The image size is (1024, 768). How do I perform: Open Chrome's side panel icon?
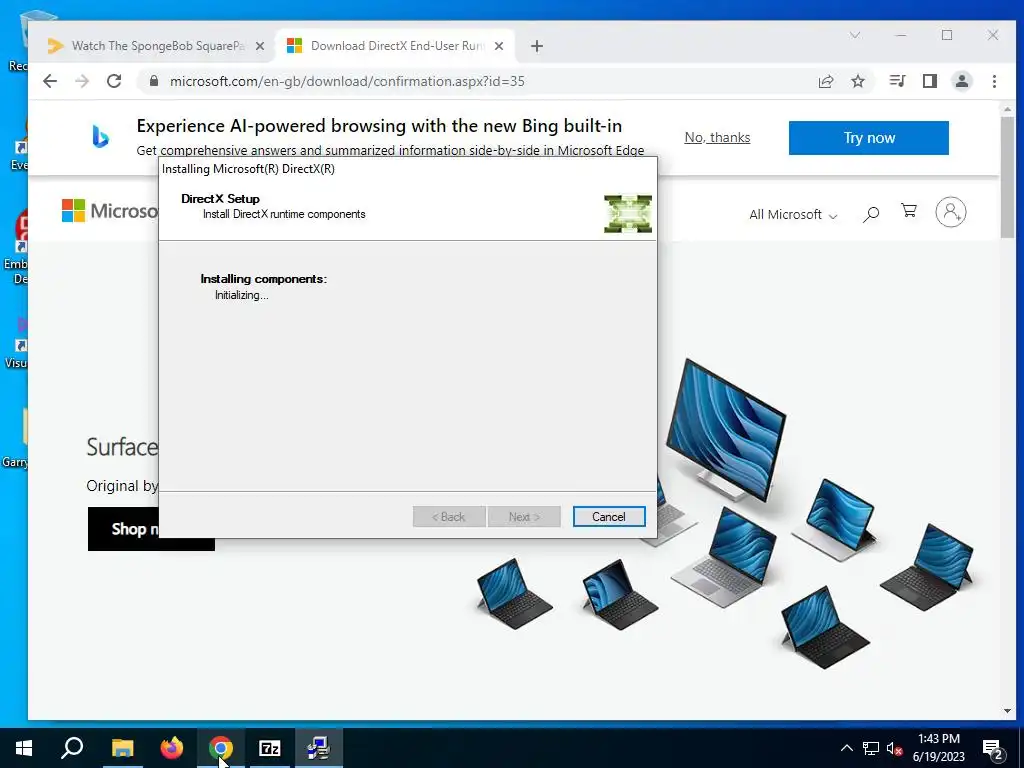(930, 81)
